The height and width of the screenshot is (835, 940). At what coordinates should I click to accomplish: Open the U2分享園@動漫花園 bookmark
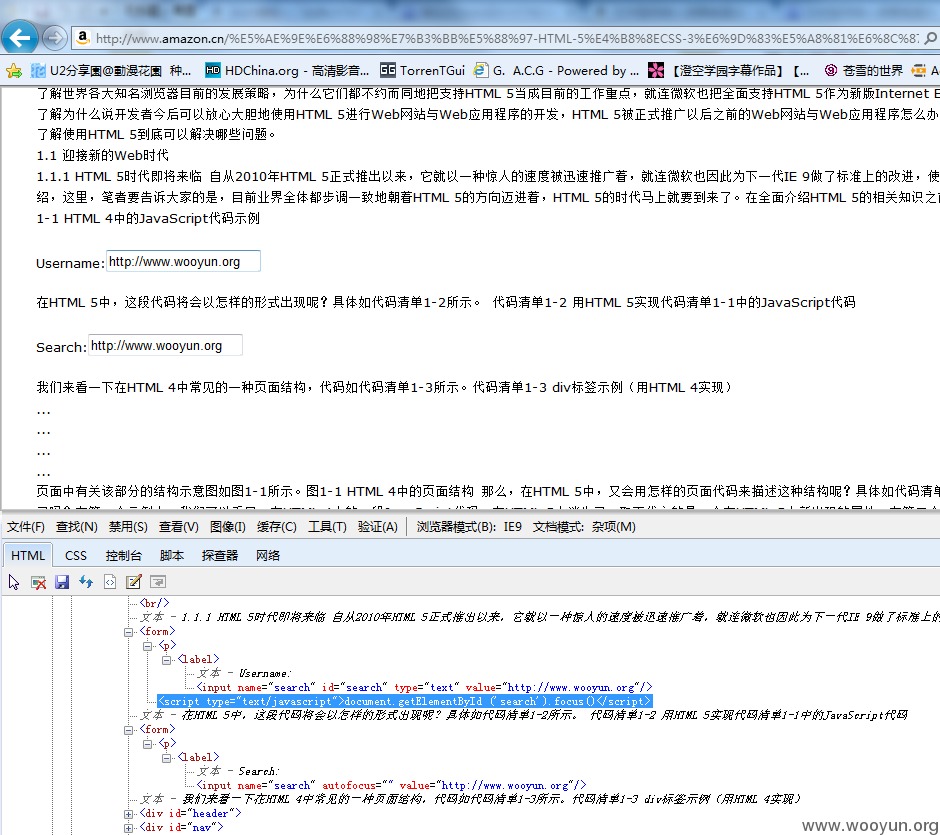tap(110, 71)
